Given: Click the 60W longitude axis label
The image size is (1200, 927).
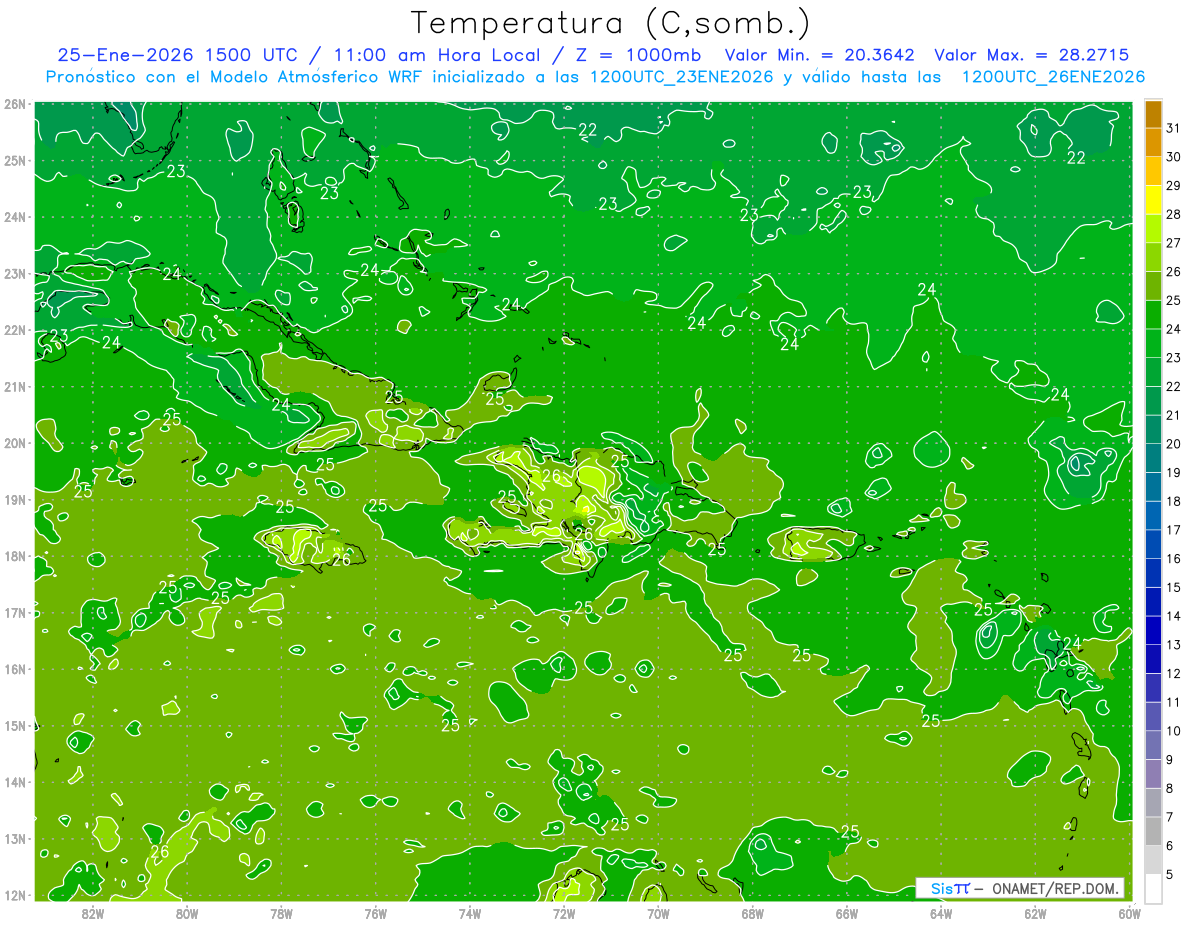Looking at the screenshot, I should 1130,913.
